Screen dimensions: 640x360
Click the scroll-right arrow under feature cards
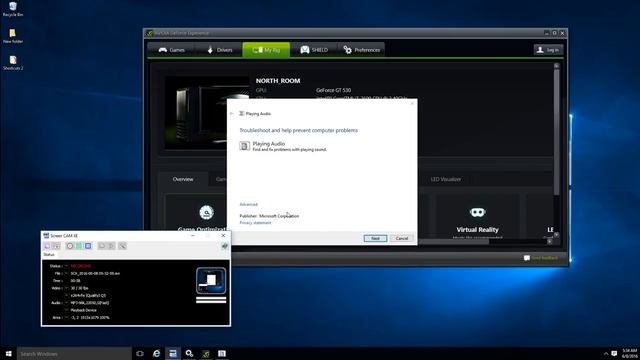[550, 242]
